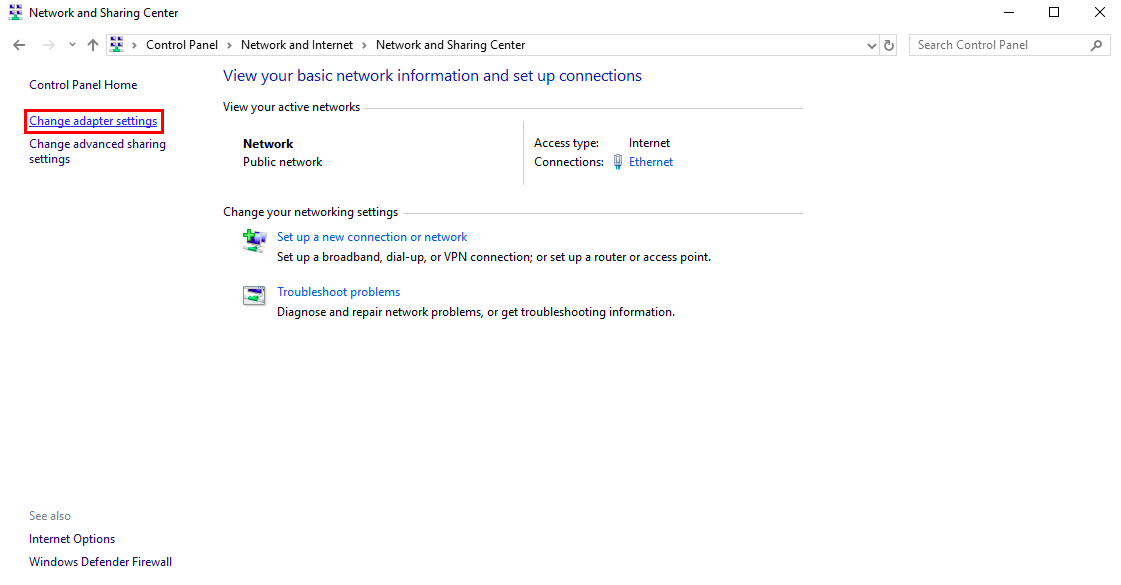The image size is (1121, 585).
Task: Click the Back navigation arrow
Action: click(x=19, y=45)
